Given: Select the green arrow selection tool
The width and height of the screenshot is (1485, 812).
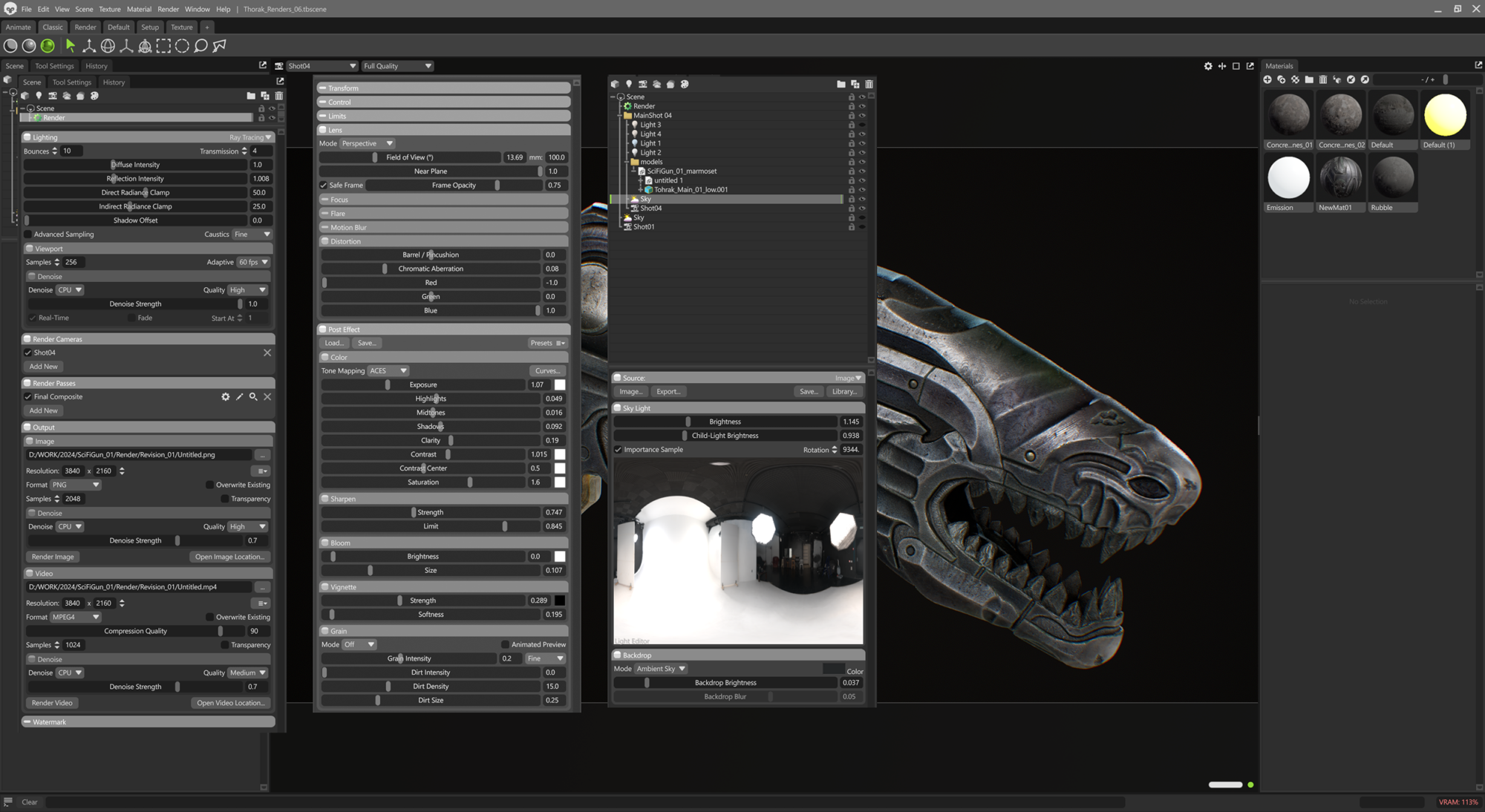Looking at the screenshot, I should 71,46.
